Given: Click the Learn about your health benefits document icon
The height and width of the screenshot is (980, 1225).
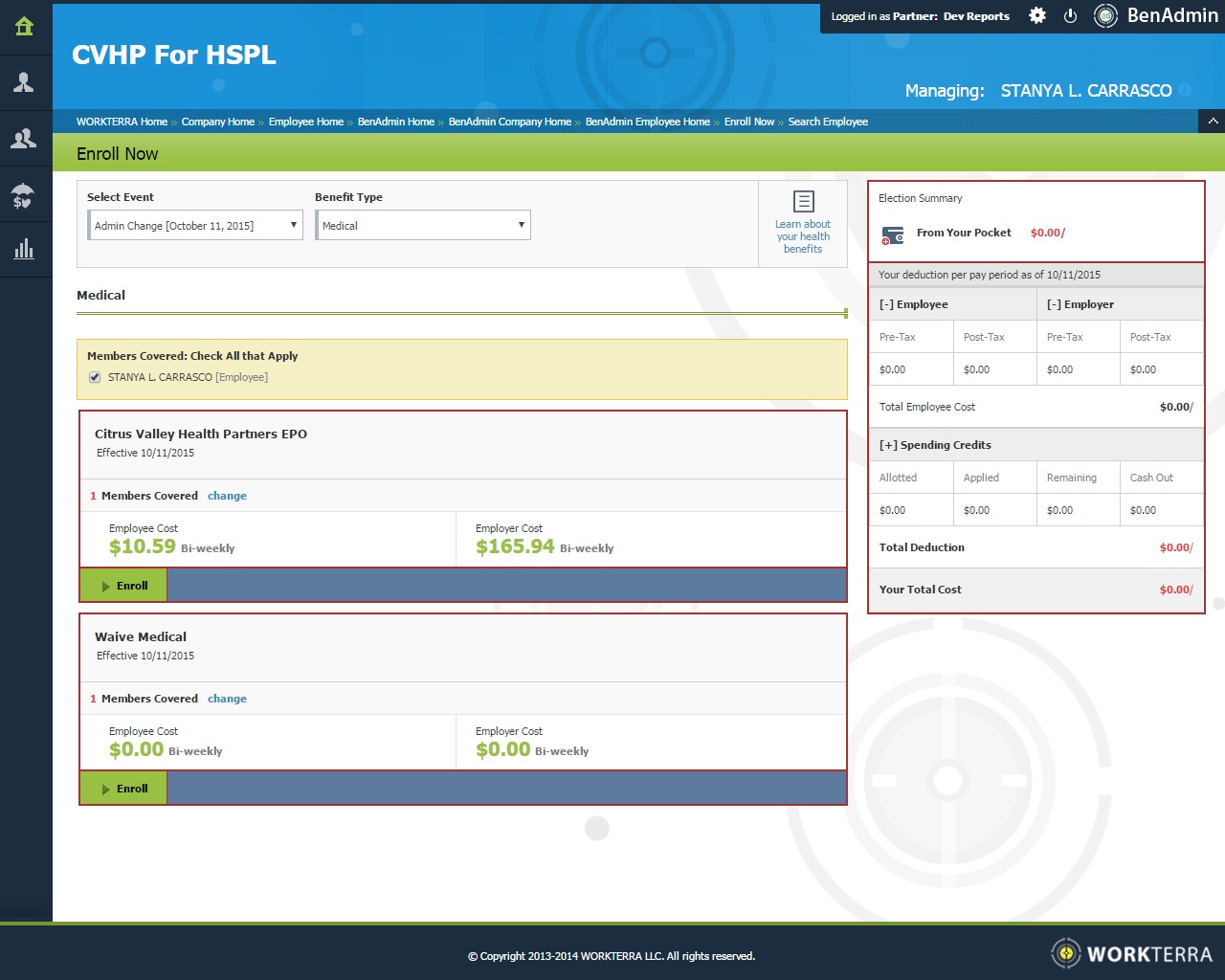Looking at the screenshot, I should 804,202.
